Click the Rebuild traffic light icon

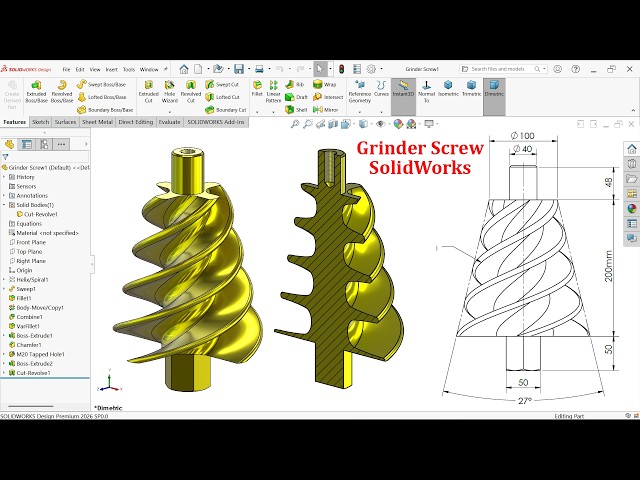click(x=341, y=69)
